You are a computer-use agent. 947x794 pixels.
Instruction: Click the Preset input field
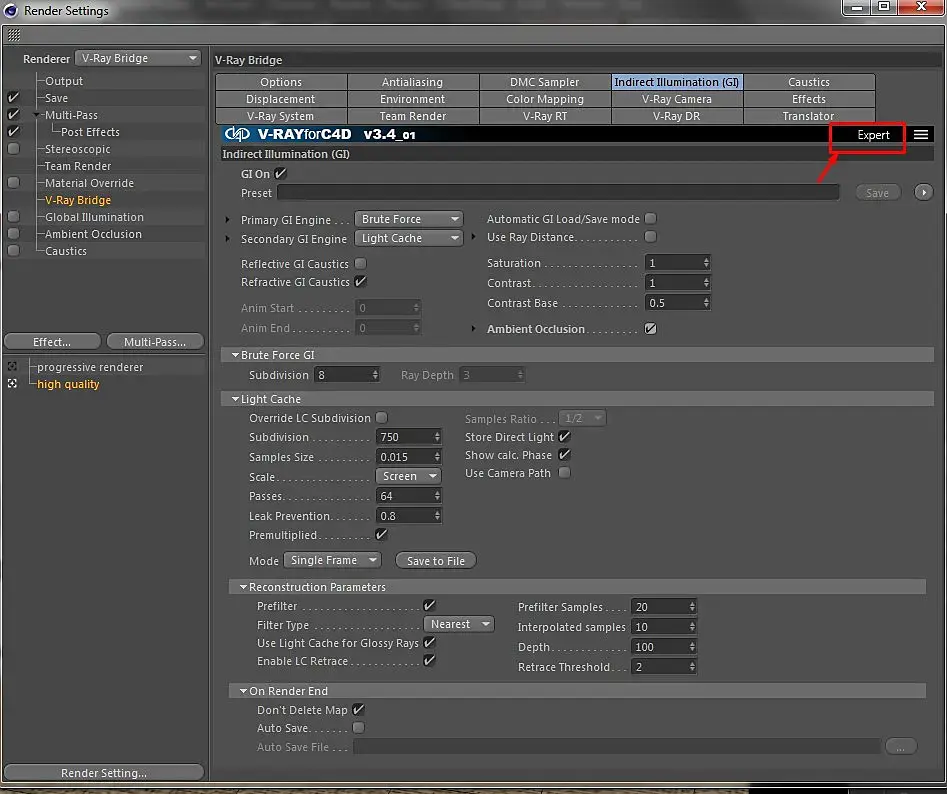558,193
